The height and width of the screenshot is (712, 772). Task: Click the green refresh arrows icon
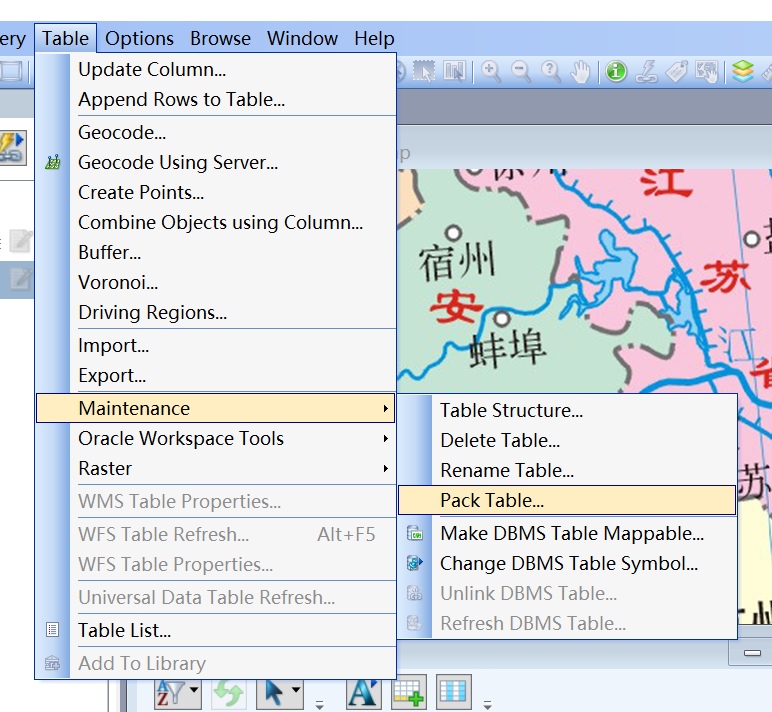(x=229, y=693)
